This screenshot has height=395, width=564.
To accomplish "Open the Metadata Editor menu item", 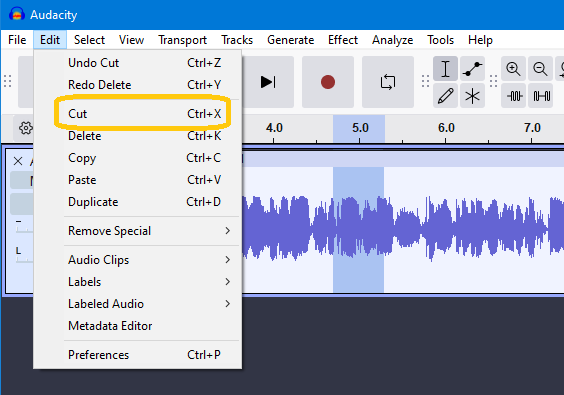I will 137,326.
